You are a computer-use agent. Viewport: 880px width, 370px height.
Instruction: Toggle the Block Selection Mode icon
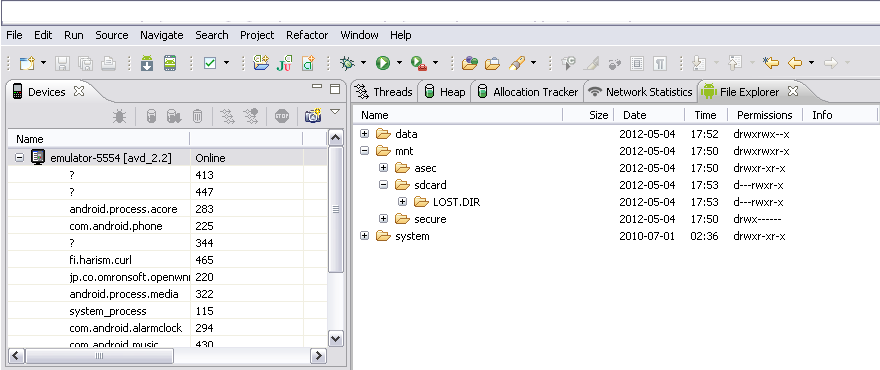click(637, 63)
